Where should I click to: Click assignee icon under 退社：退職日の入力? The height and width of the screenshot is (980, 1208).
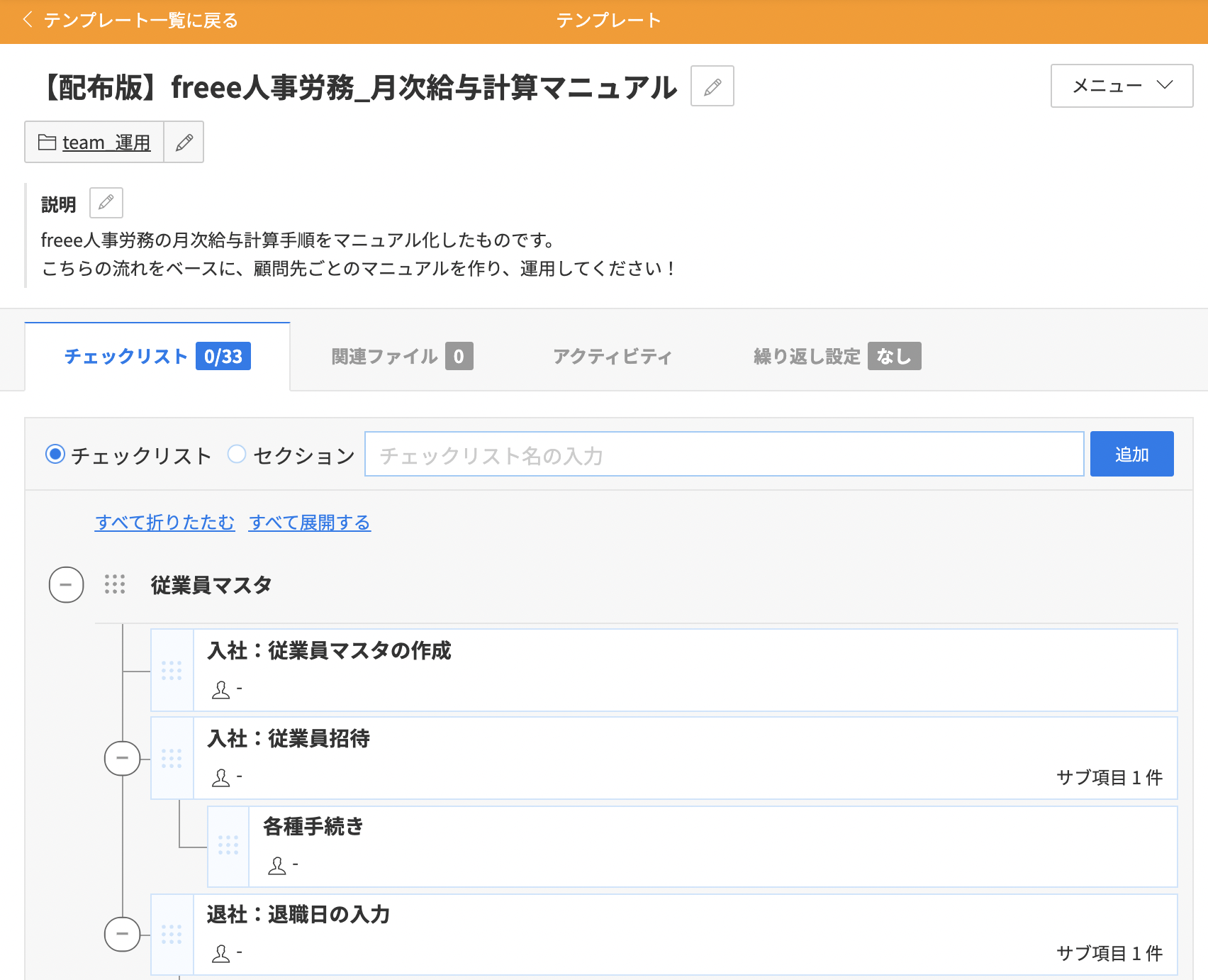click(221, 954)
